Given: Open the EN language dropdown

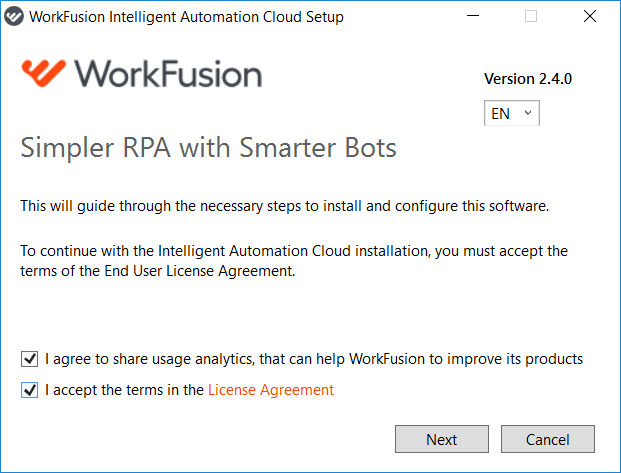Looking at the screenshot, I should pyautogui.click(x=512, y=113).
